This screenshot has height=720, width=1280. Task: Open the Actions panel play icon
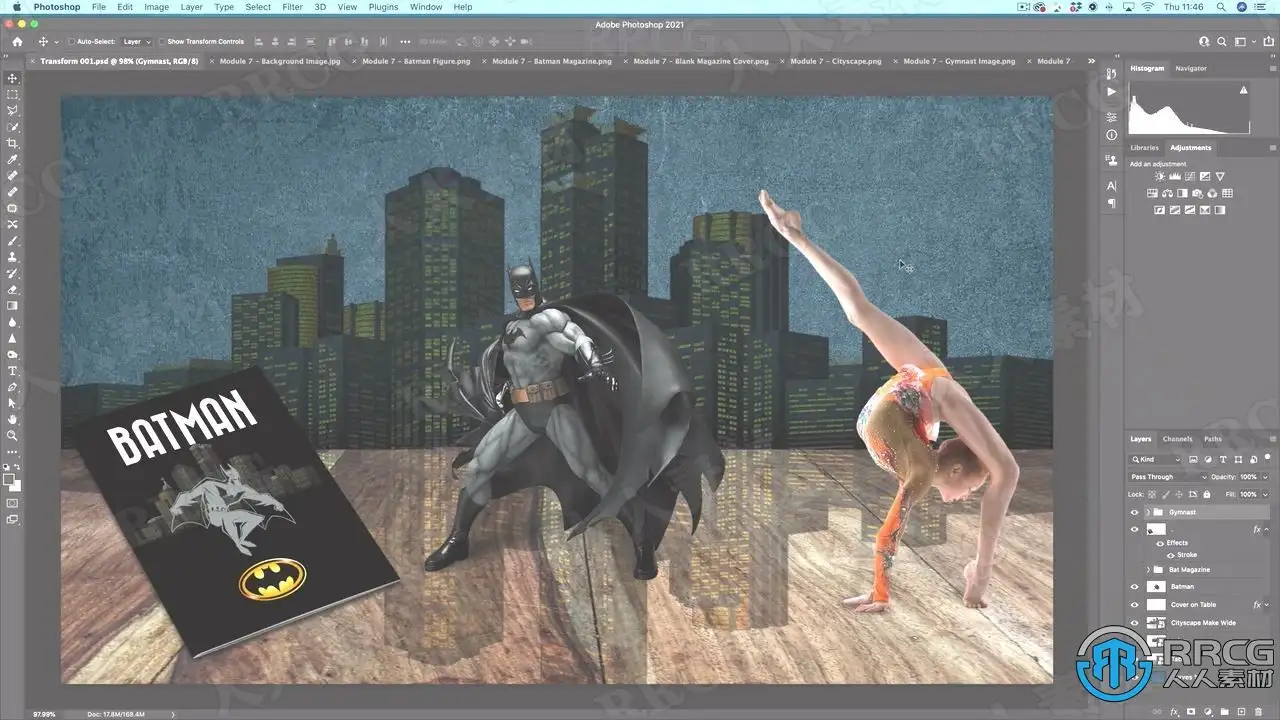tap(1112, 91)
